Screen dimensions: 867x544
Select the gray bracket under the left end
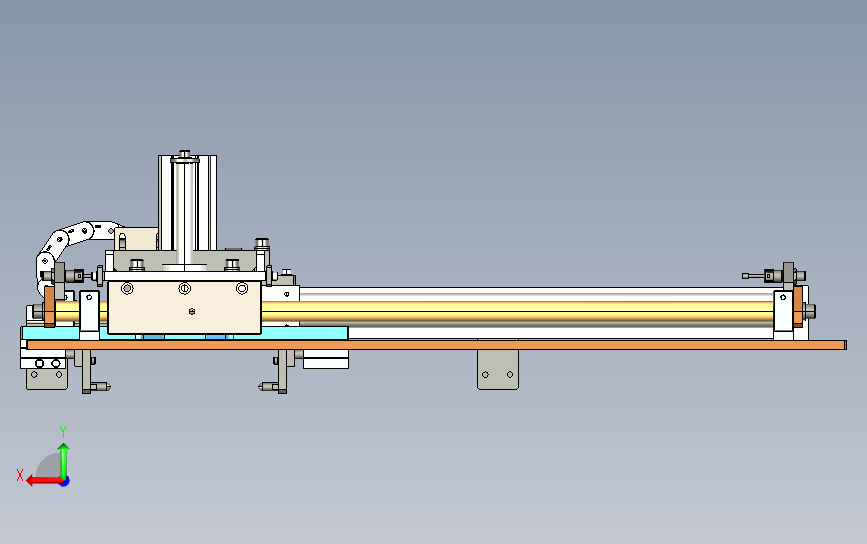47,379
